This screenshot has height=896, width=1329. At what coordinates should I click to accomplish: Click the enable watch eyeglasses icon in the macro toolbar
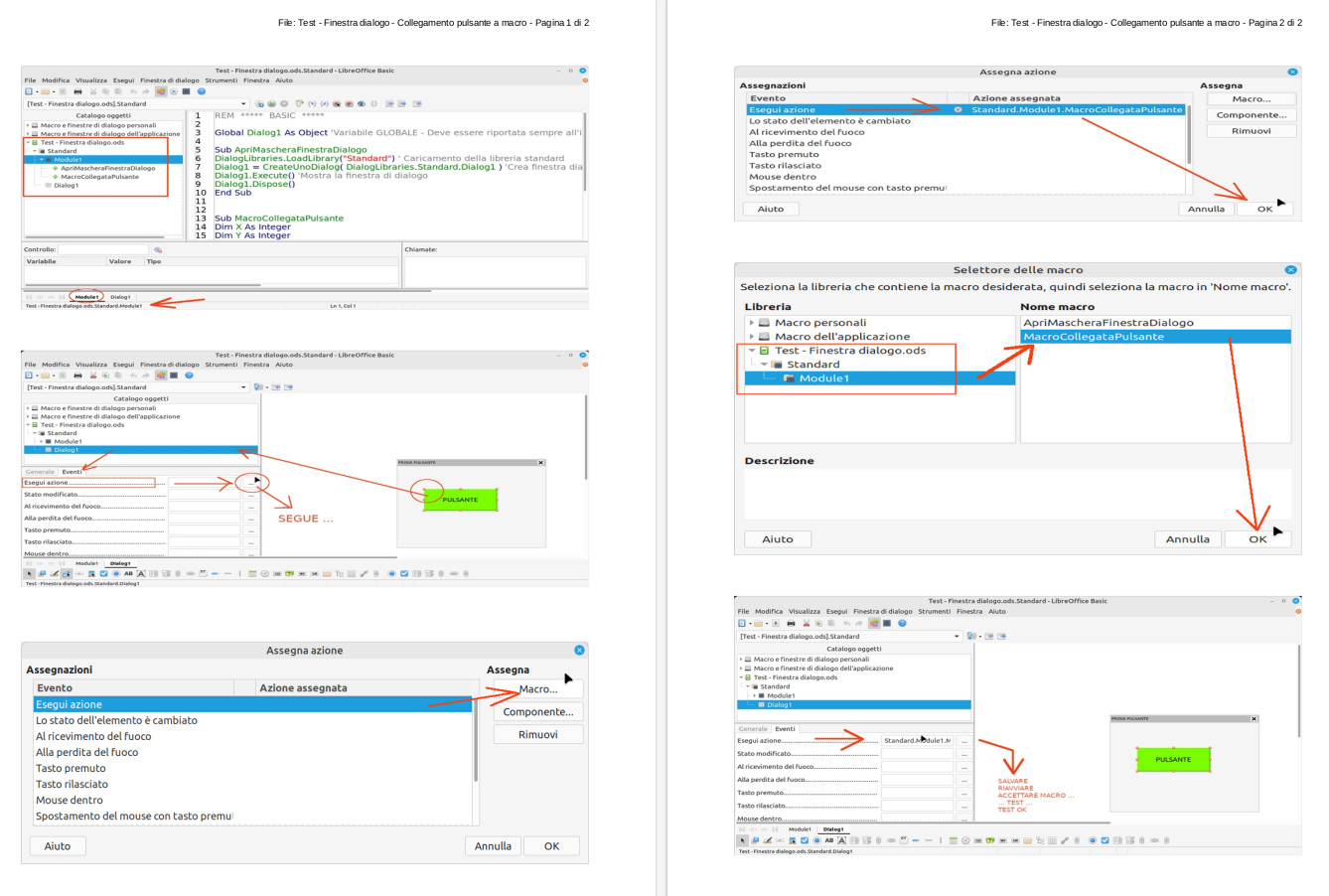click(x=362, y=103)
